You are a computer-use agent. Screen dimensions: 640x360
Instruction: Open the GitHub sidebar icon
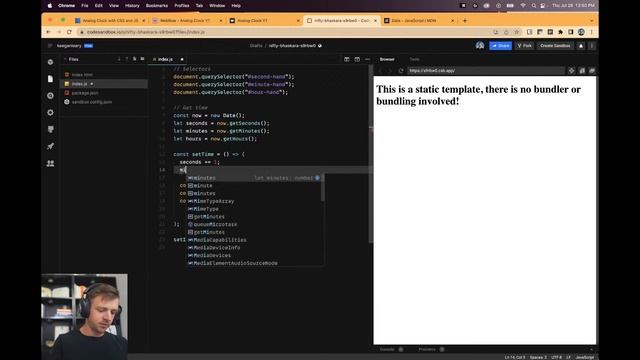coord(50,129)
